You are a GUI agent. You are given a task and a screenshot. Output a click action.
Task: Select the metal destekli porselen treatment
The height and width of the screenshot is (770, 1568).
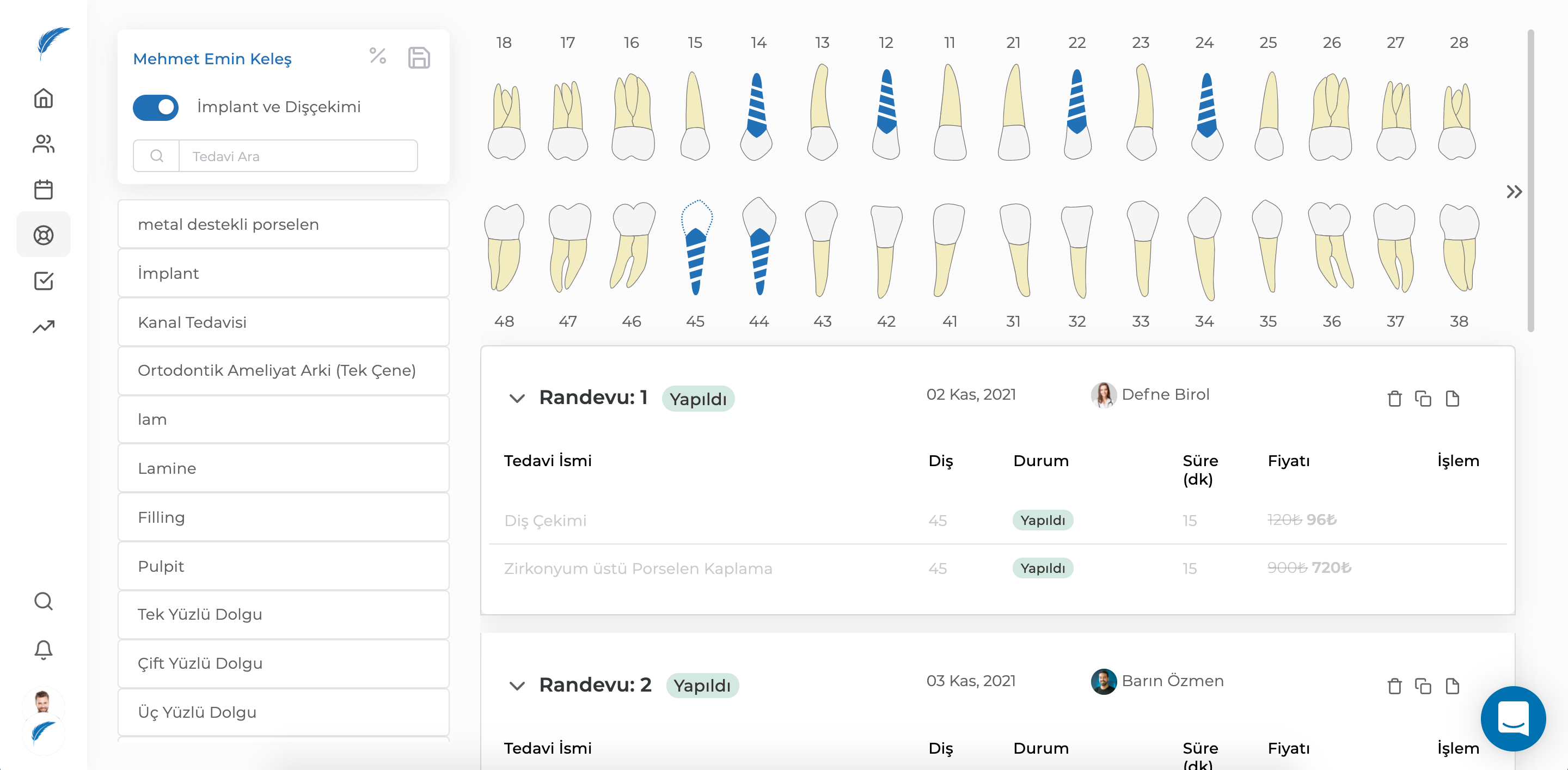coord(283,224)
